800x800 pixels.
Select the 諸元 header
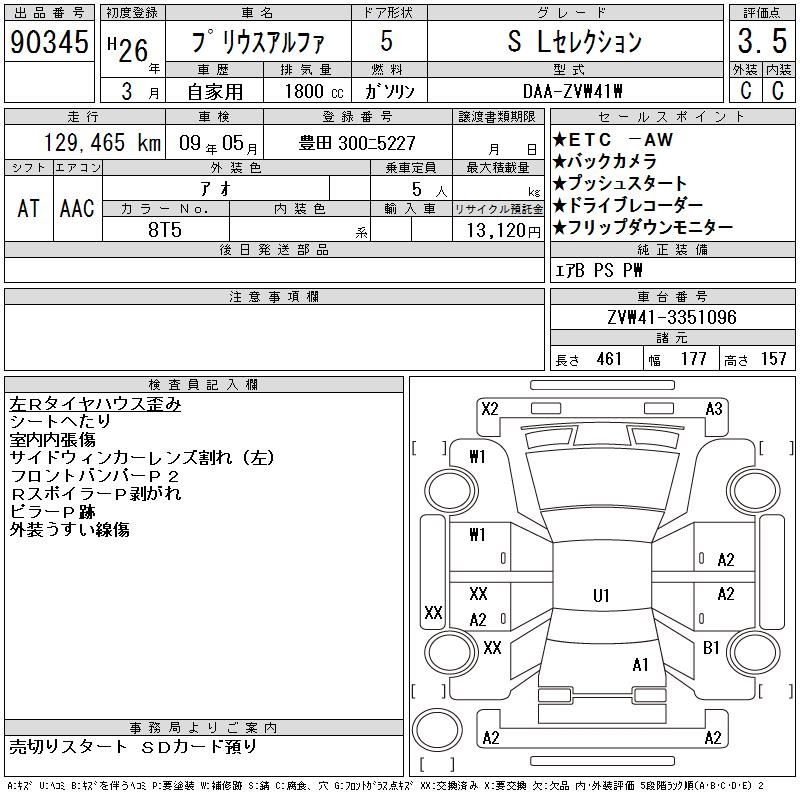click(x=672, y=338)
